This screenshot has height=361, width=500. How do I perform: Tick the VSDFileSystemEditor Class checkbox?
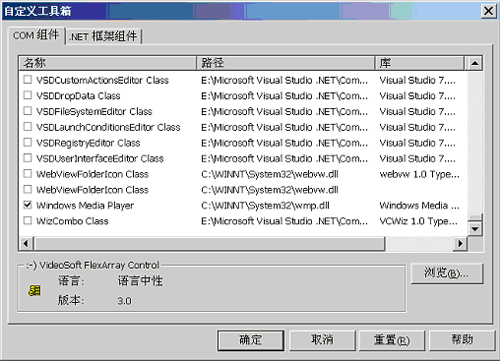click(x=28, y=111)
